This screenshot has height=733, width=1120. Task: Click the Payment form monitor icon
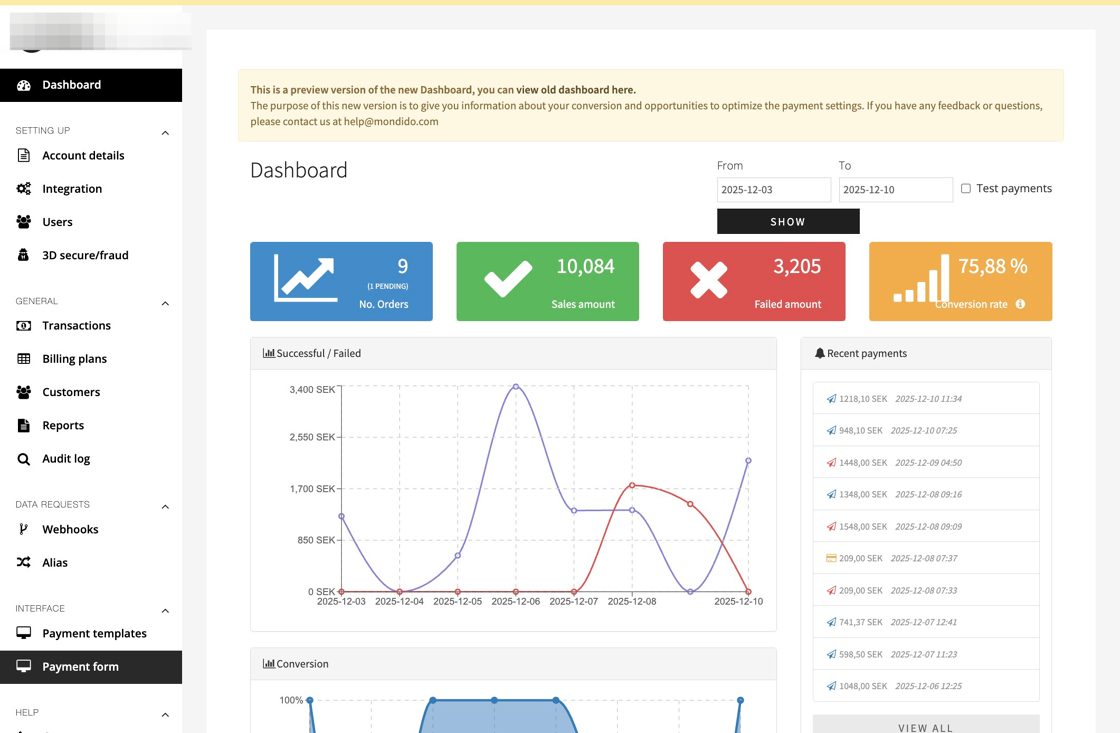coord(24,666)
